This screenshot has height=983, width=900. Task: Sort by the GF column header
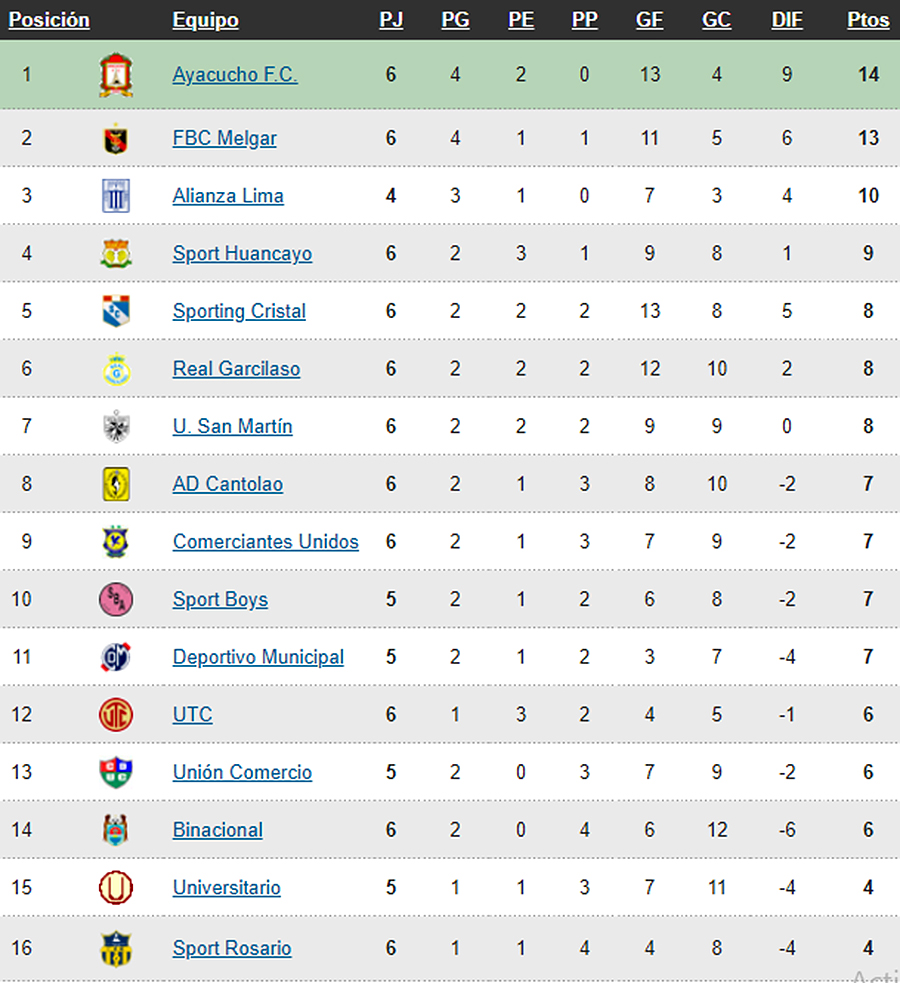point(649,20)
